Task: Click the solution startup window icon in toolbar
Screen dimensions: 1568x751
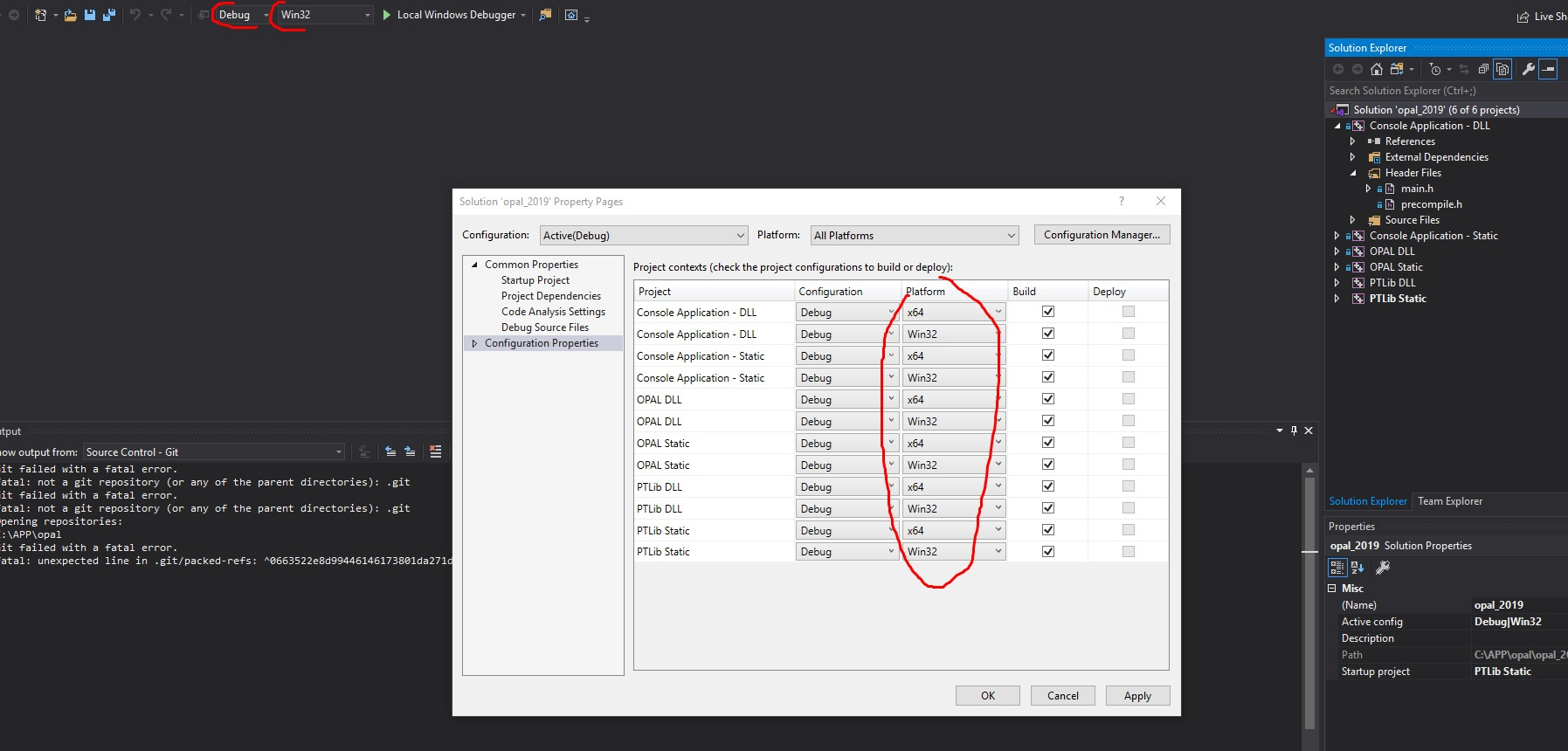Action: point(570,15)
